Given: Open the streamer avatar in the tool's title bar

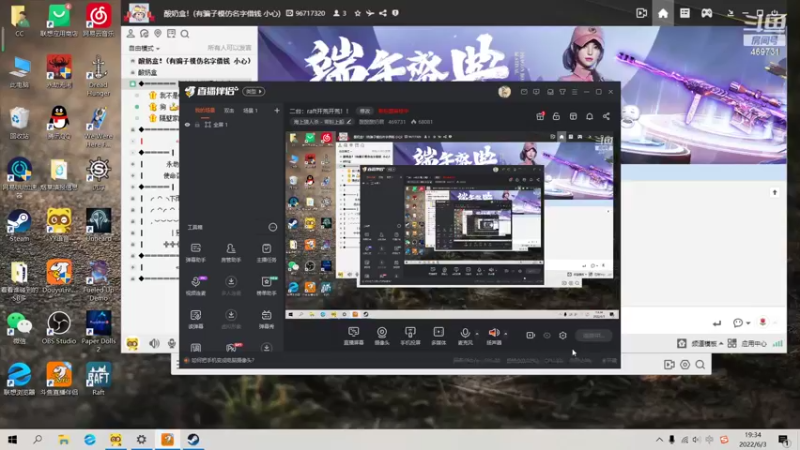Looking at the screenshot, I should click(504, 92).
